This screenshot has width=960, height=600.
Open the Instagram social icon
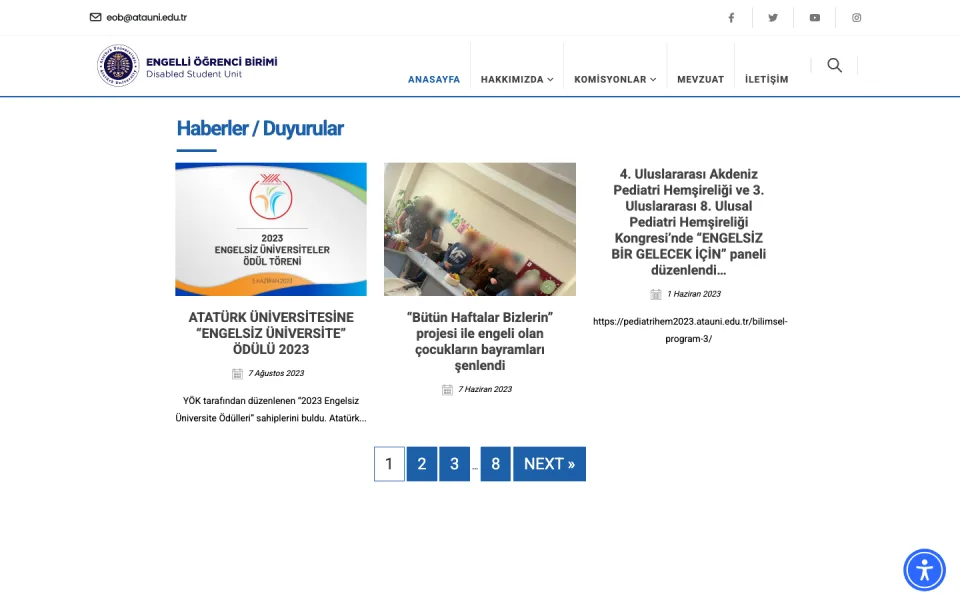coord(857,18)
